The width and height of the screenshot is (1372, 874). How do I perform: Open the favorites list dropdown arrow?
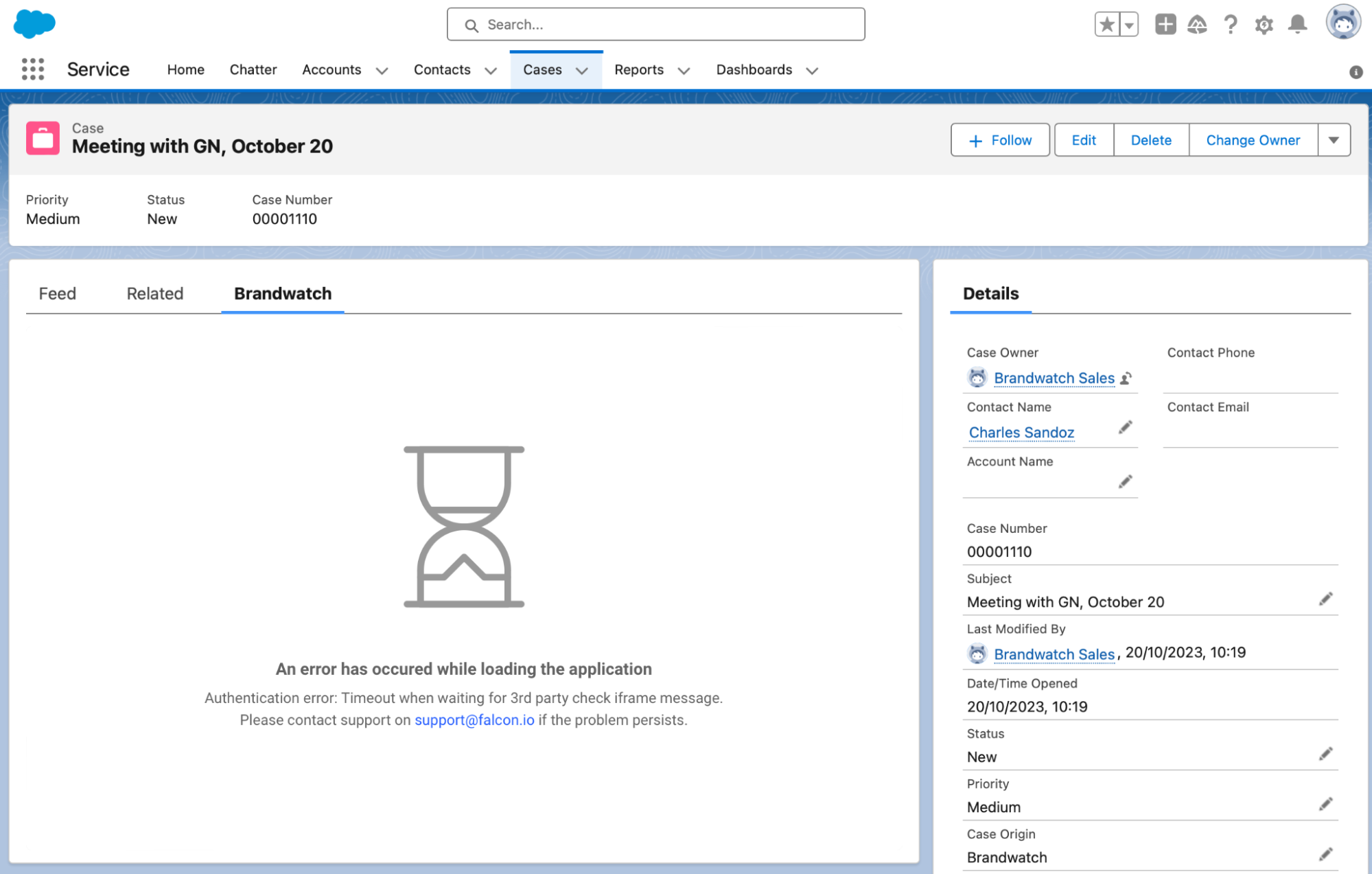[x=1129, y=25]
